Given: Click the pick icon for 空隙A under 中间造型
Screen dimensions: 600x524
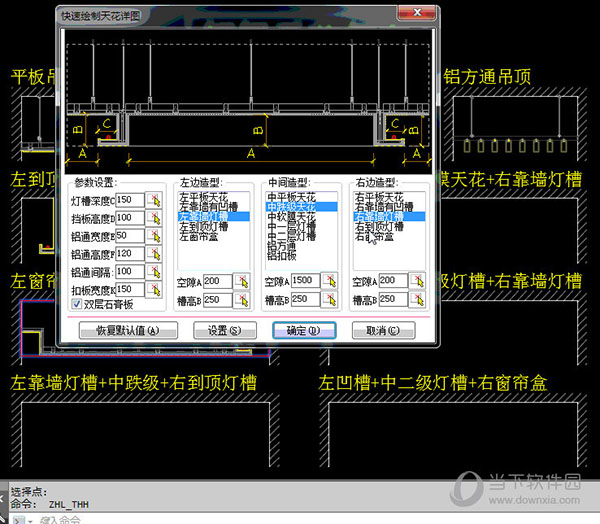Looking at the screenshot, I should click(x=329, y=281).
